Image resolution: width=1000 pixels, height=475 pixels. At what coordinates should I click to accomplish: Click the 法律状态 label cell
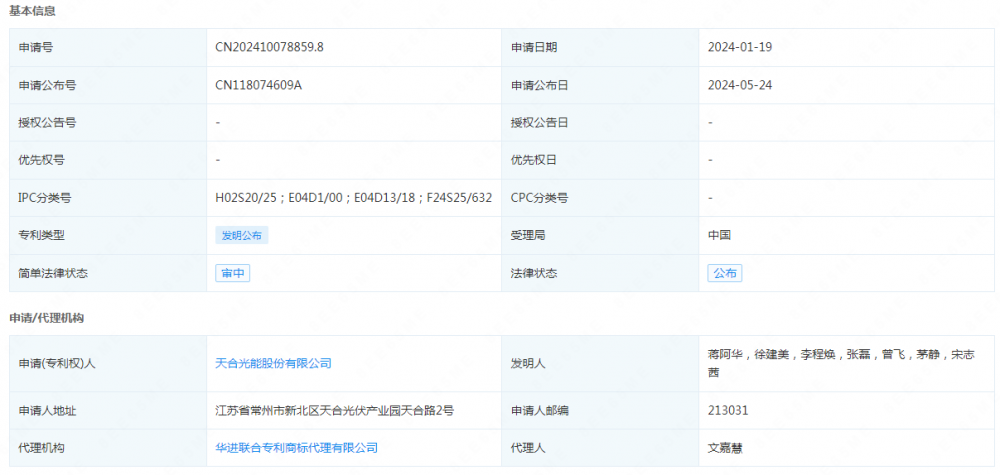click(x=600, y=274)
